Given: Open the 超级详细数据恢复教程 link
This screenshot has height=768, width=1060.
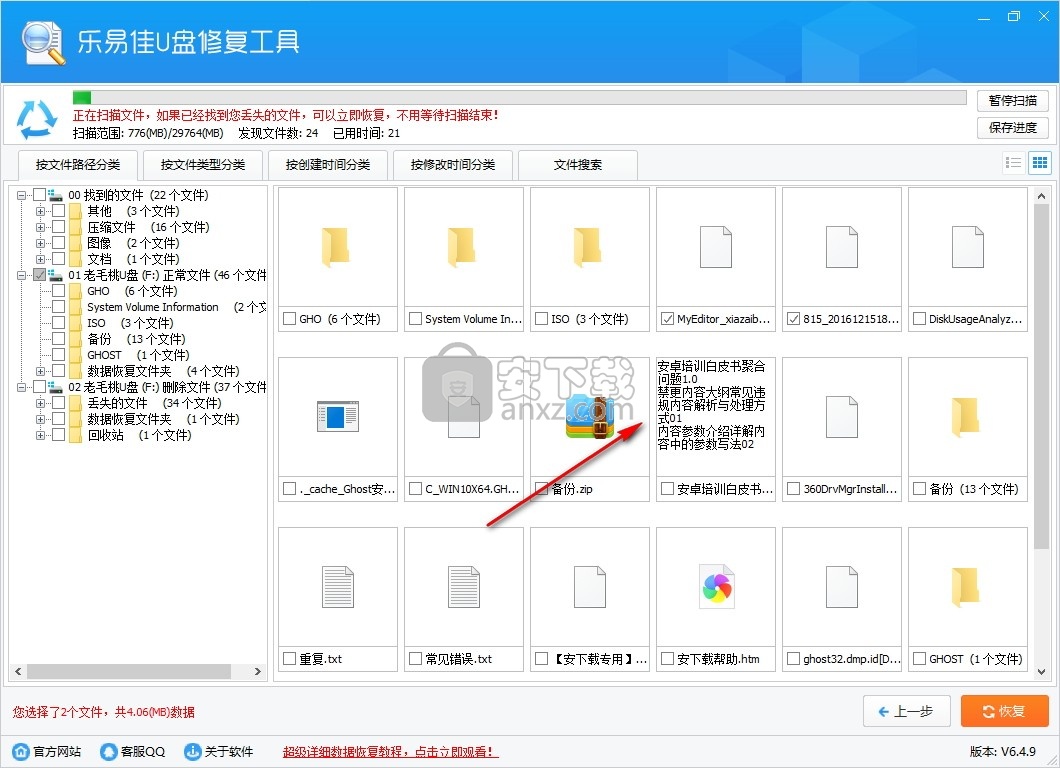Looking at the screenshot, I should coord(390,752).
